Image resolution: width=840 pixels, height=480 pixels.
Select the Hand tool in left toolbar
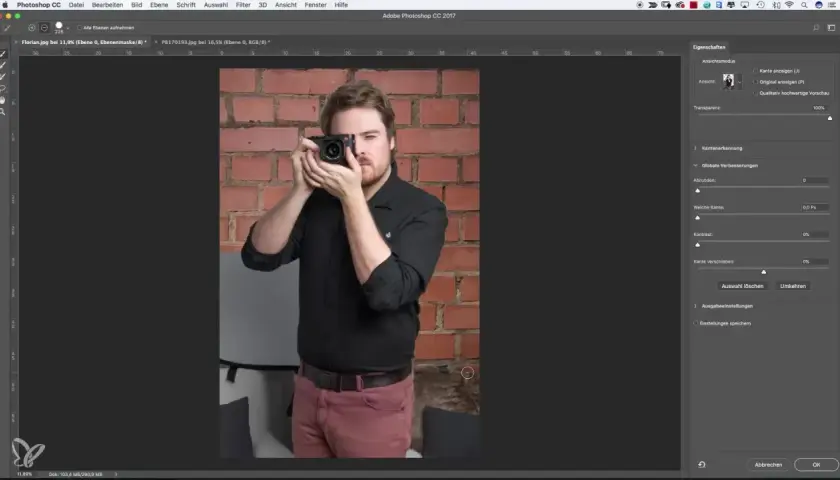[x=3, y=100]
